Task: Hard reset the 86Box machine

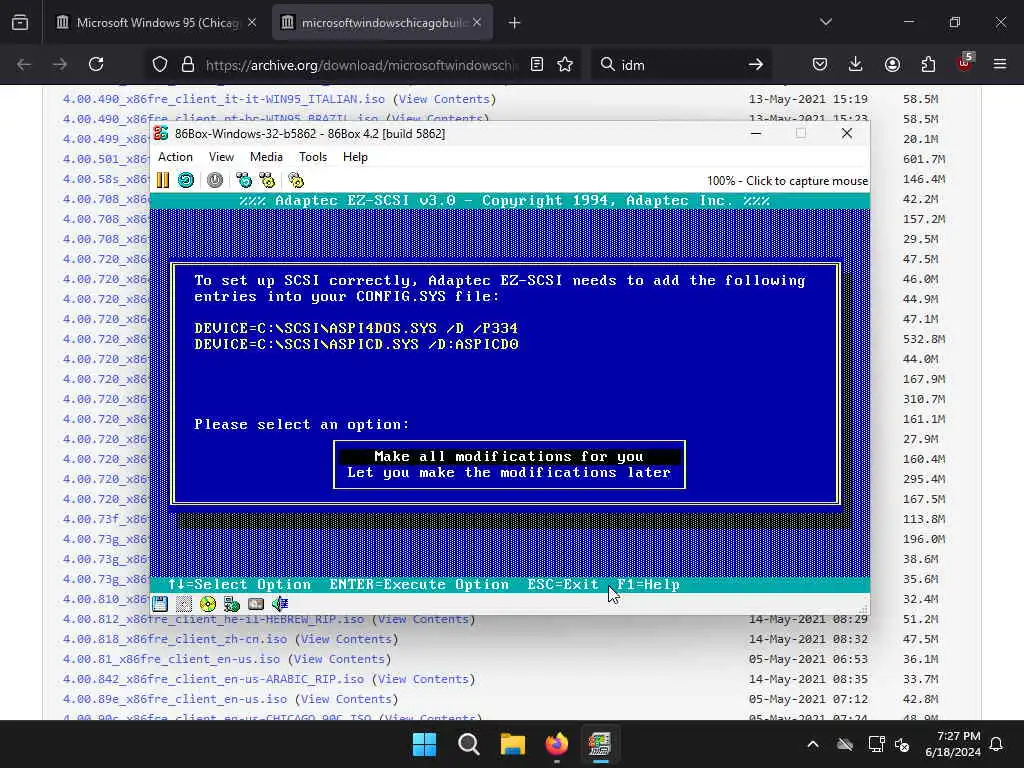Action: [186, 180]
